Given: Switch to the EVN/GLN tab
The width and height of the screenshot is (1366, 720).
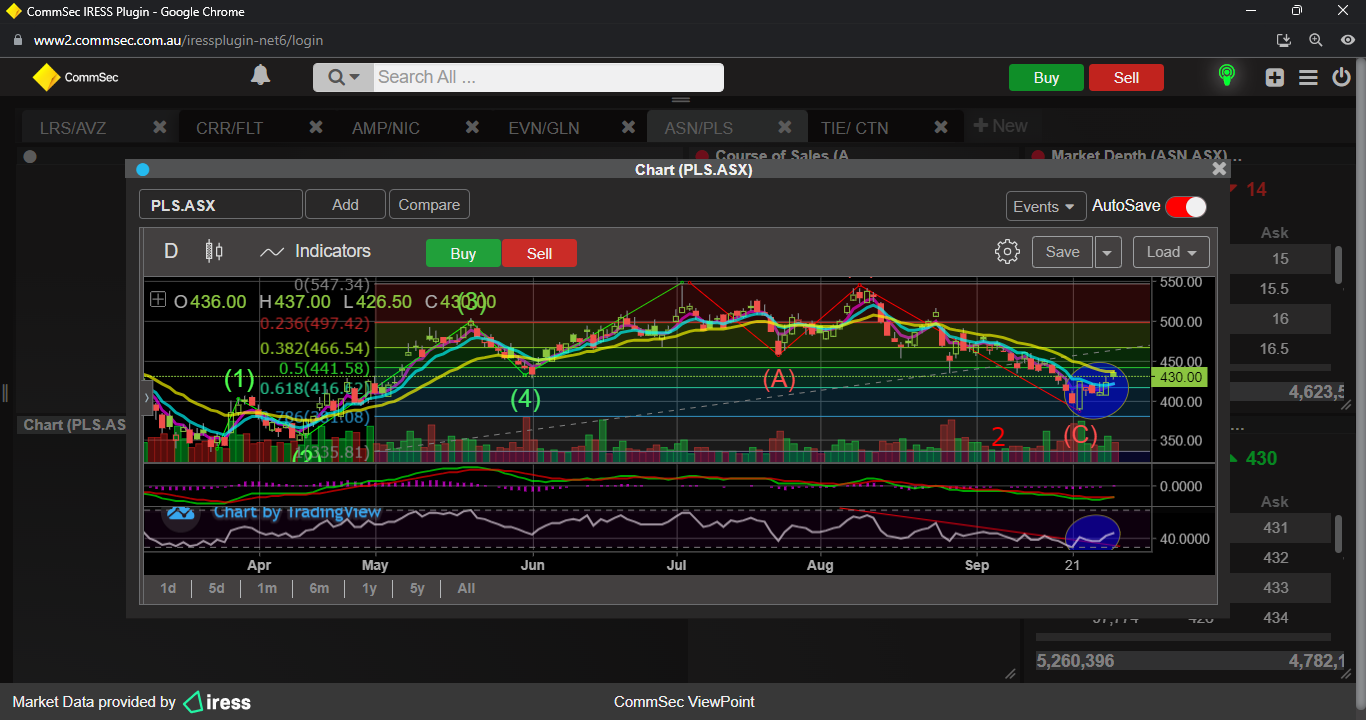Looking at the screenshot, I should pos(543,128).
